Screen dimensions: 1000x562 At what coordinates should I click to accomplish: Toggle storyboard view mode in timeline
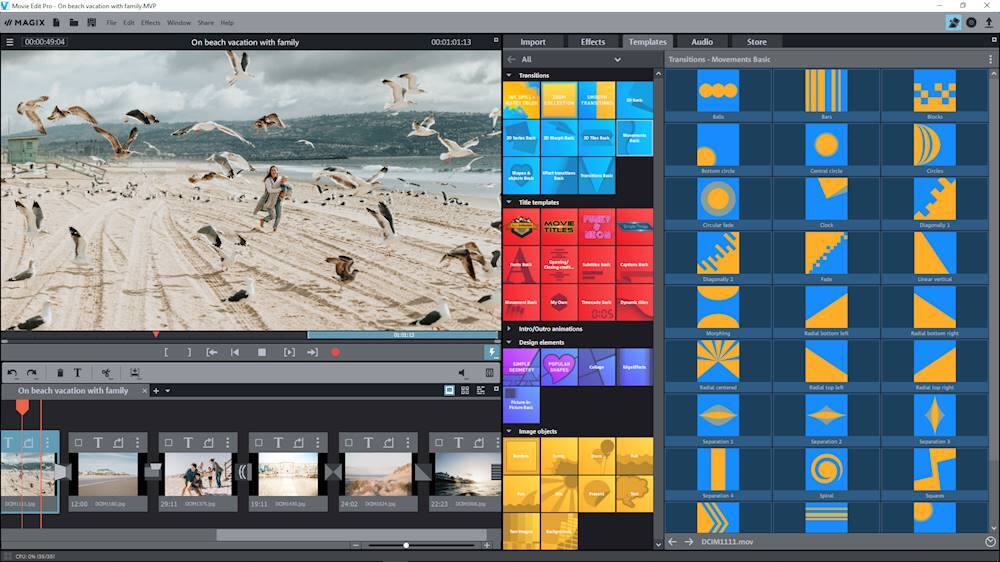[x=449, y=390]
